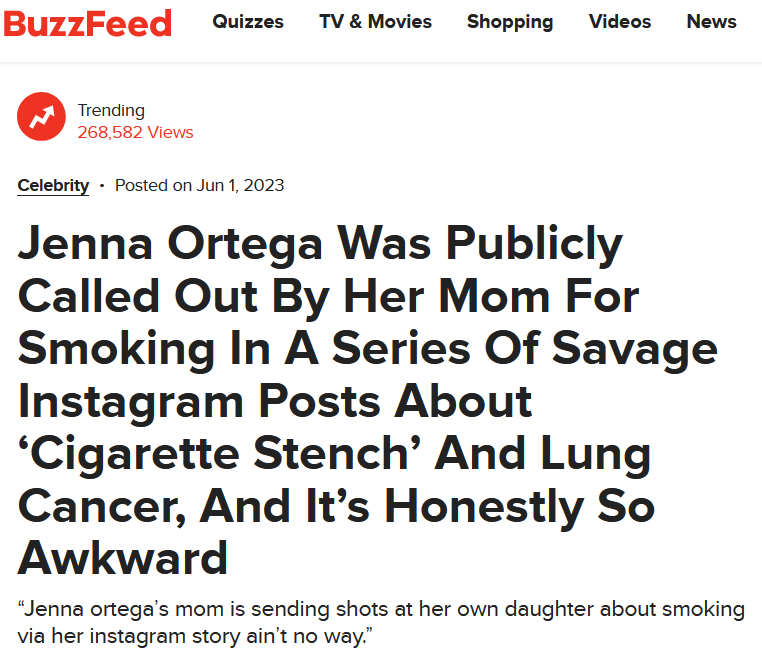
Task: Click the 268,582 Views counter
Action: pos(136,132)
